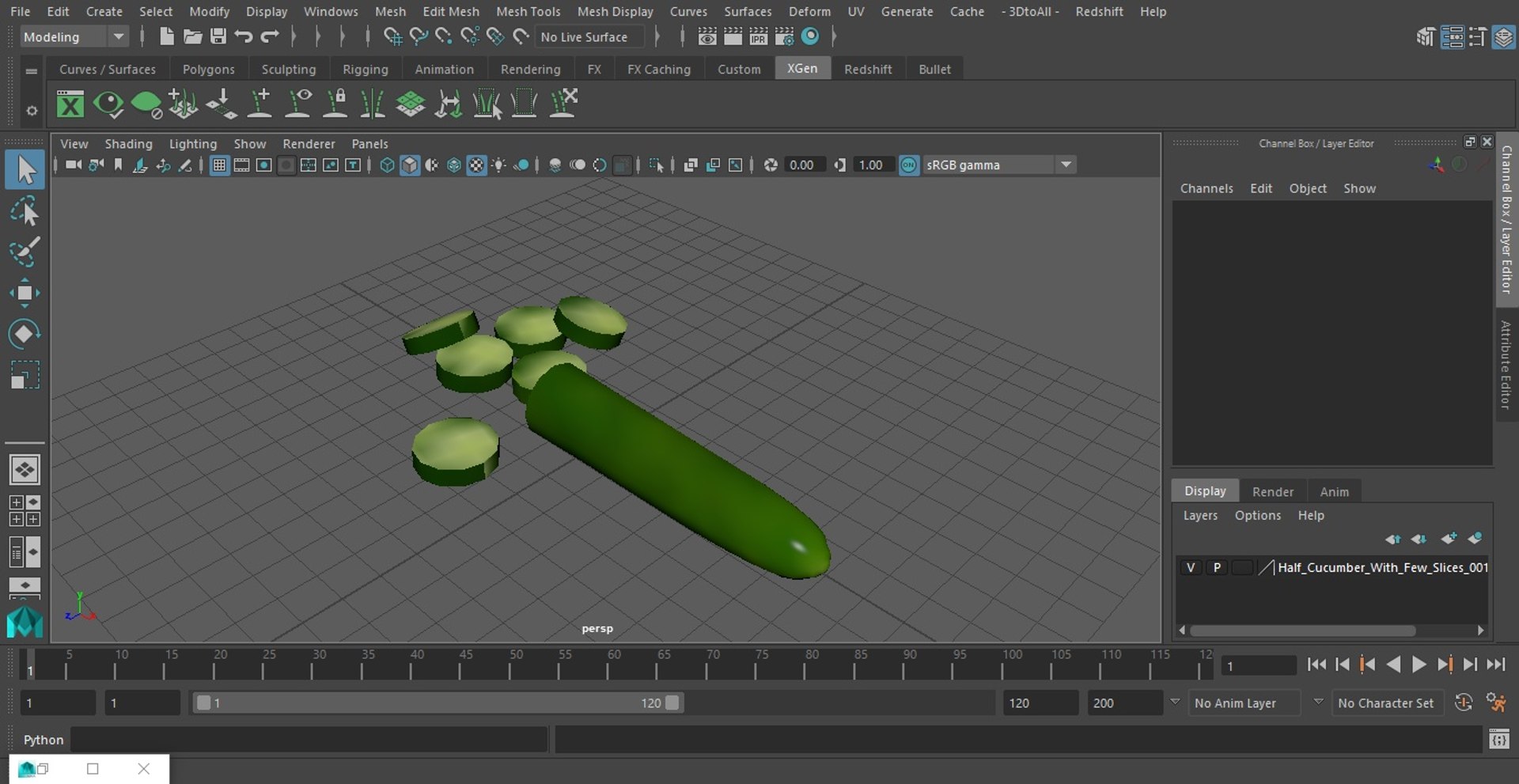Play animation forward
The image size is (1519, 784).
tap(1419, 665)
